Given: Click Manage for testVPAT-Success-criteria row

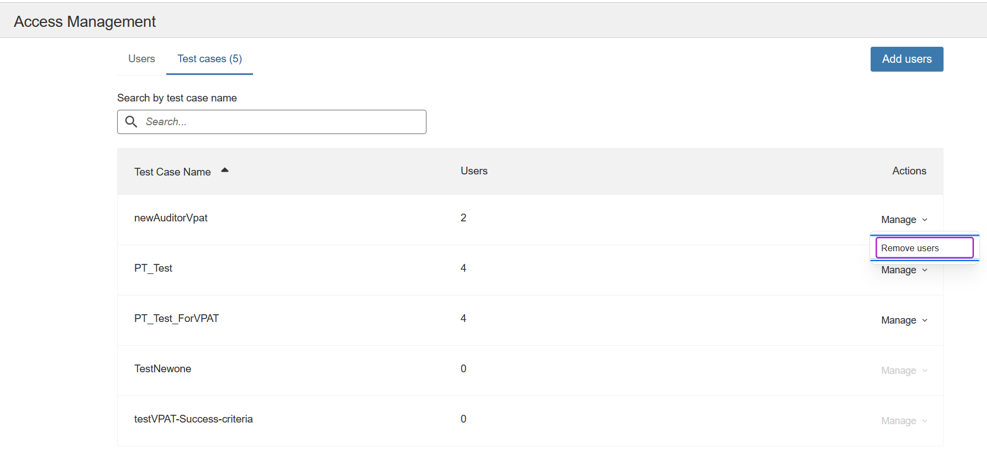Looking at the screenshot, I should pos(904,421).
